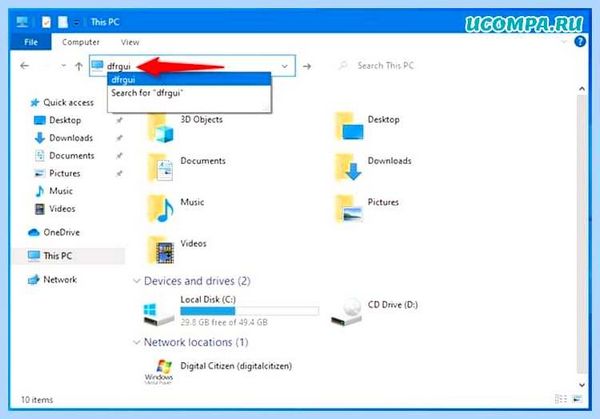Select the Pictures folder in main pane
Image resolution: width=600 pixels, height=419 pixels.
[367, 209]
